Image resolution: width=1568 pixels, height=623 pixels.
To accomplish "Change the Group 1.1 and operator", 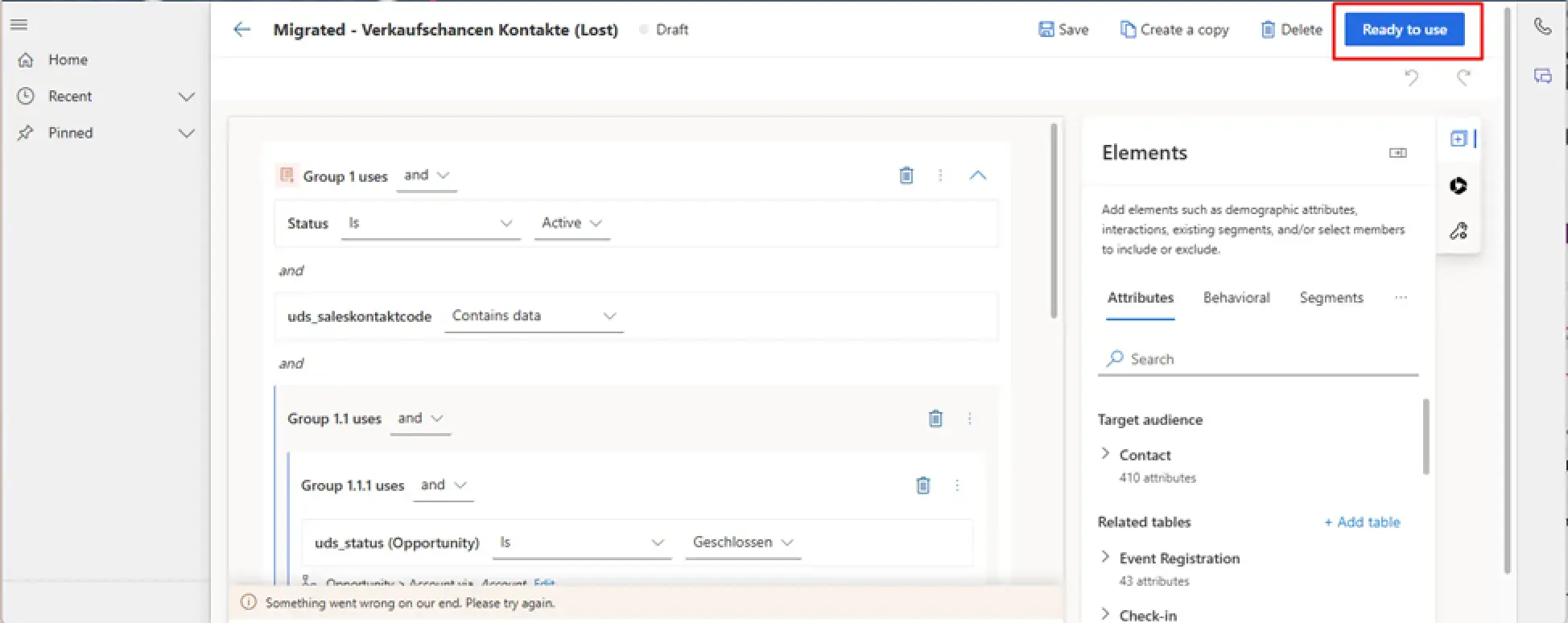I will pos(419,419).
